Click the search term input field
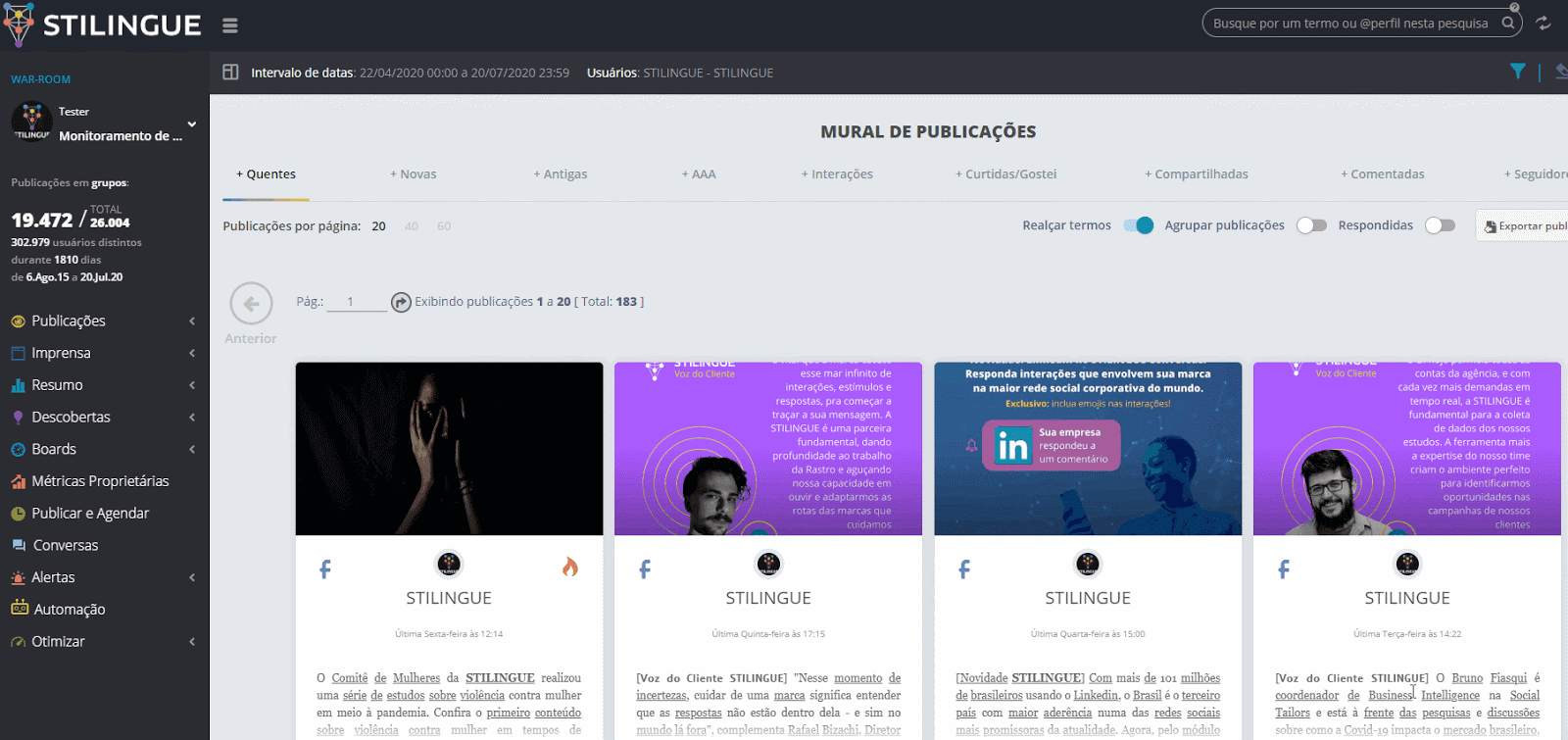 [x=1350, y=24]
